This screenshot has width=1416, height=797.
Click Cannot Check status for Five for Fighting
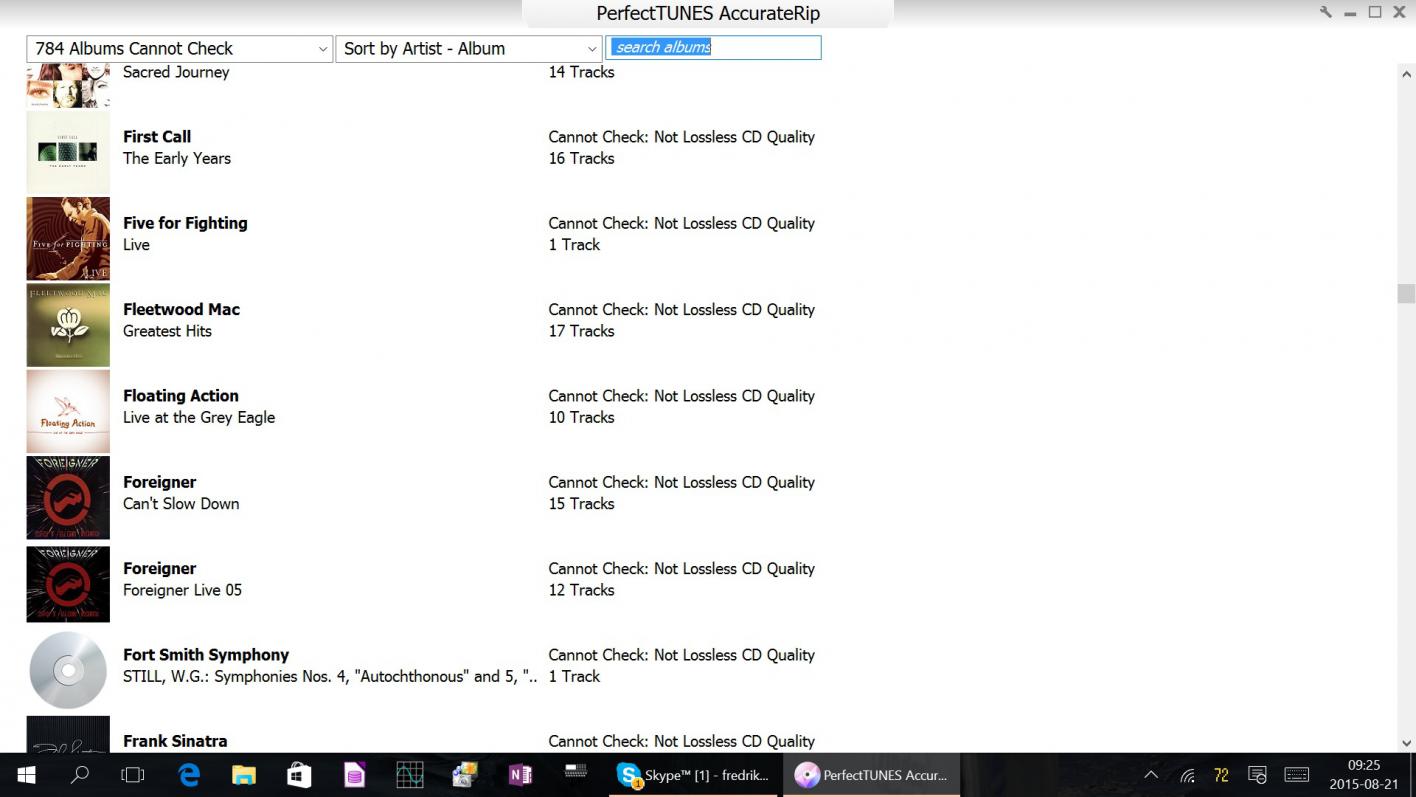681,223
